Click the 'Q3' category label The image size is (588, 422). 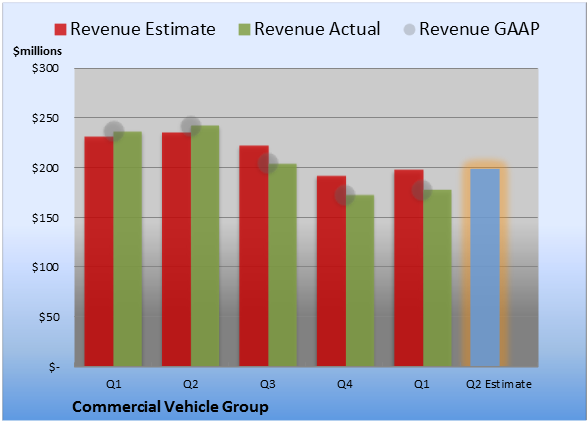268,384
